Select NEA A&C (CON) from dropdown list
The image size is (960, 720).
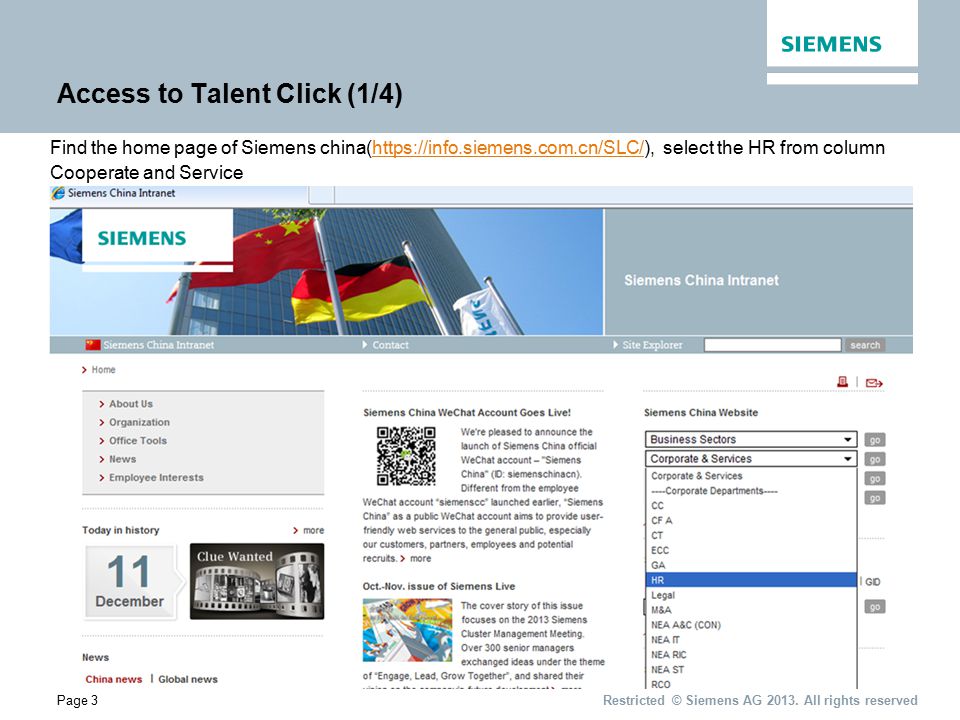pyautogui.click(x=751, y=625)
